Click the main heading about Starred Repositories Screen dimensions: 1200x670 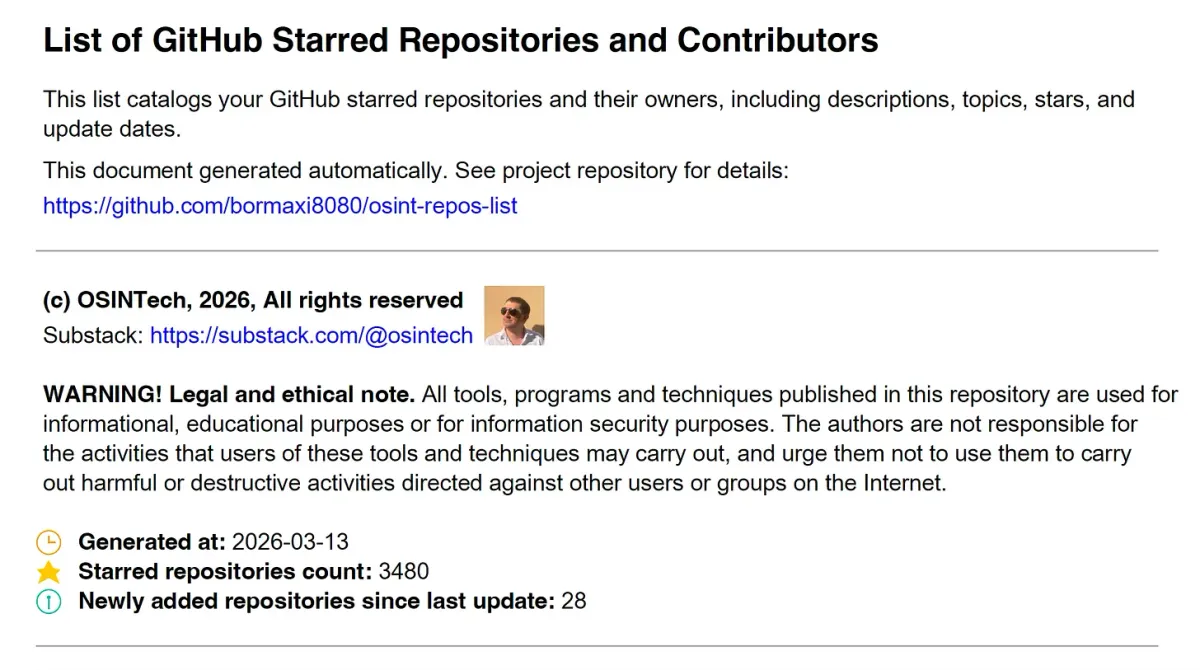(x=460, y=41)
